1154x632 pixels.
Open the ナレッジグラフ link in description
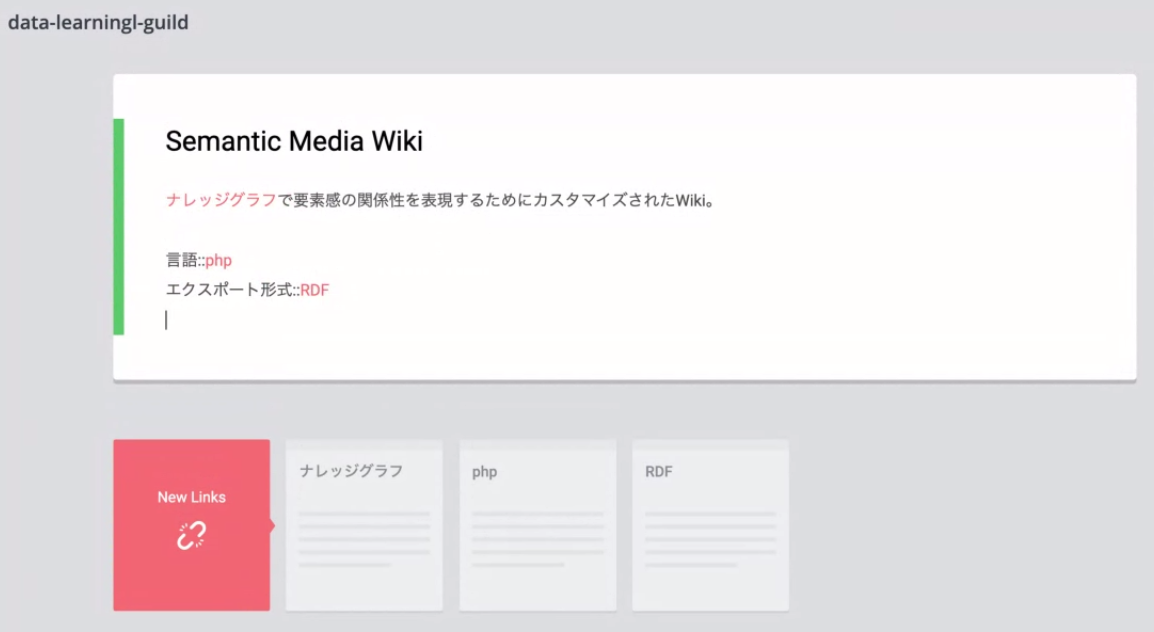click(x=221, y=200)
